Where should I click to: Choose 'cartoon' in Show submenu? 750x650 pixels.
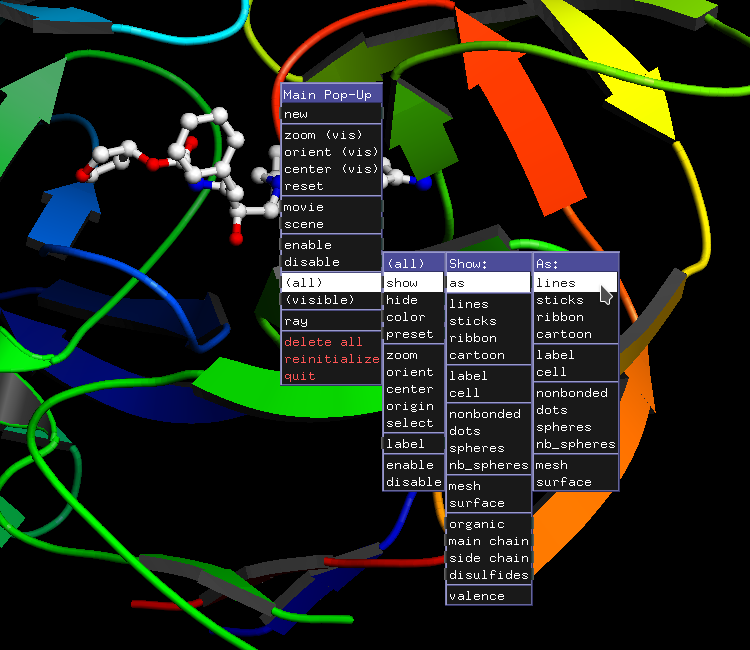[488, 355]
